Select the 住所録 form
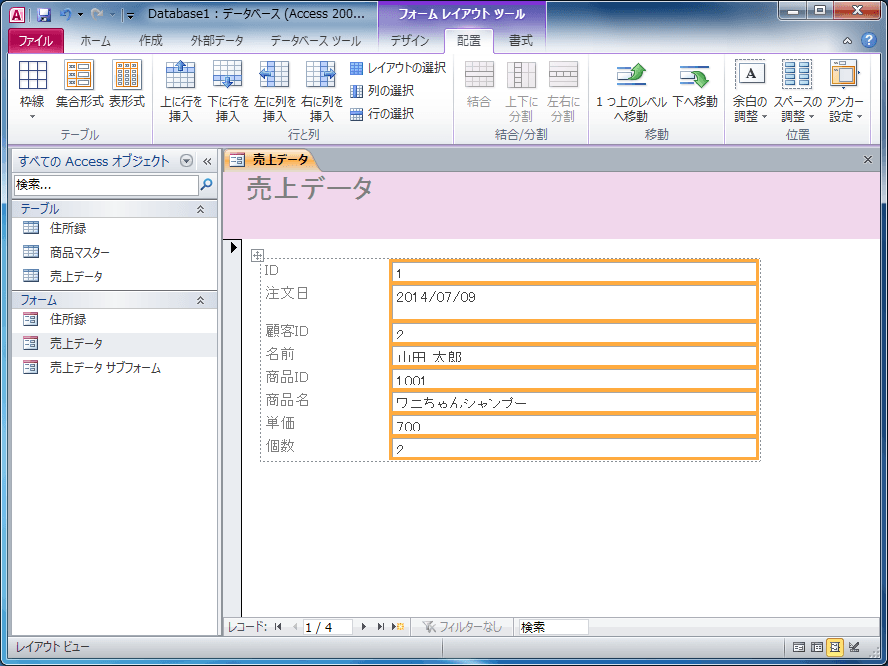The width and height of the screenshot is (888, 666). [x=114, y=319]
